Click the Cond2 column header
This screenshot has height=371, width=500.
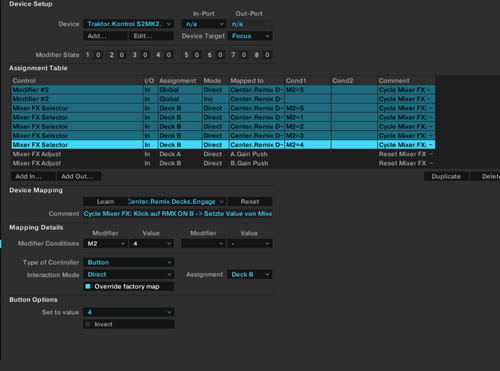[354, 81]
